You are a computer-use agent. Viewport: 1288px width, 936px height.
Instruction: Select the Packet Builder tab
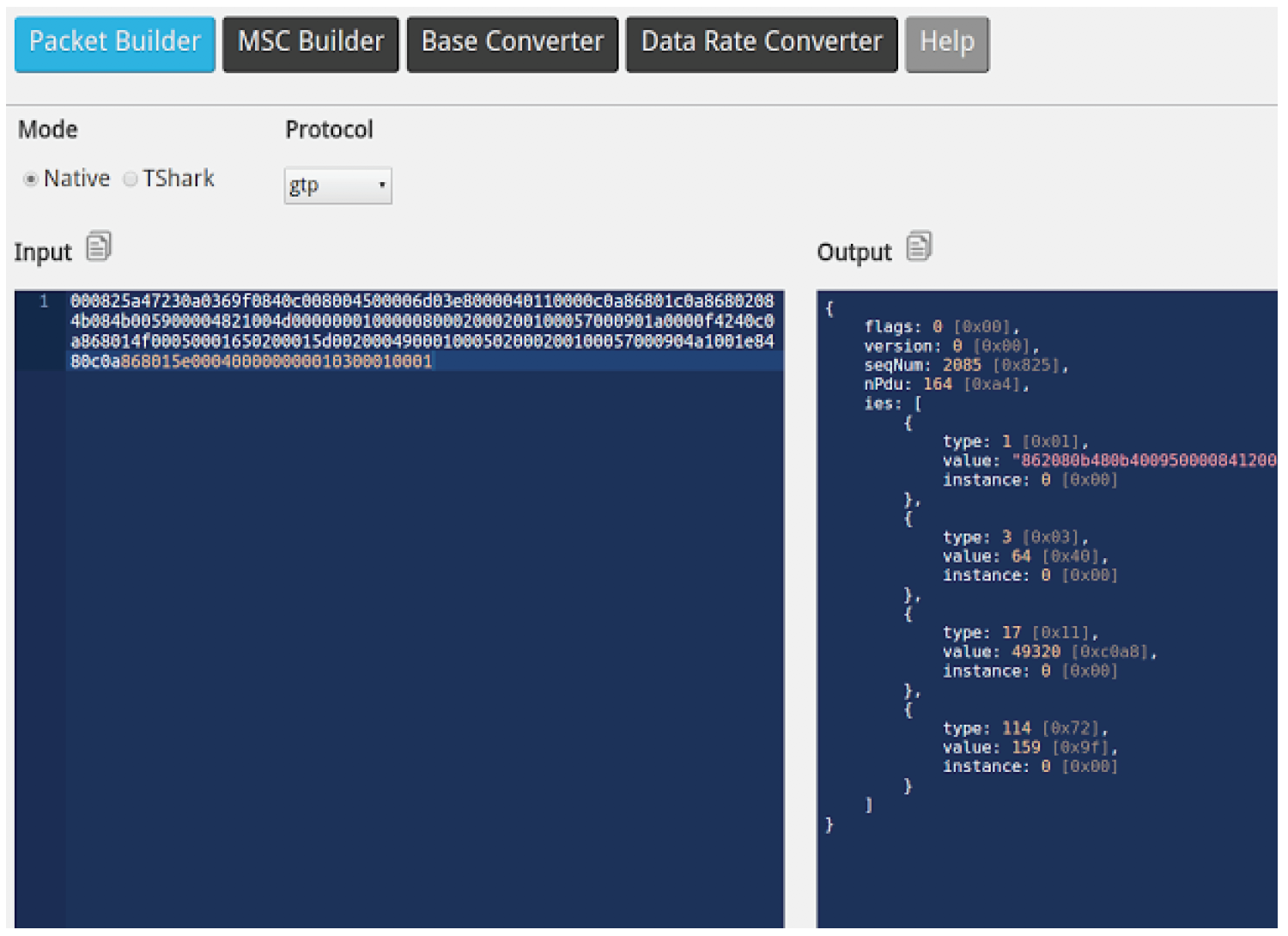click(x=114, y=41)
